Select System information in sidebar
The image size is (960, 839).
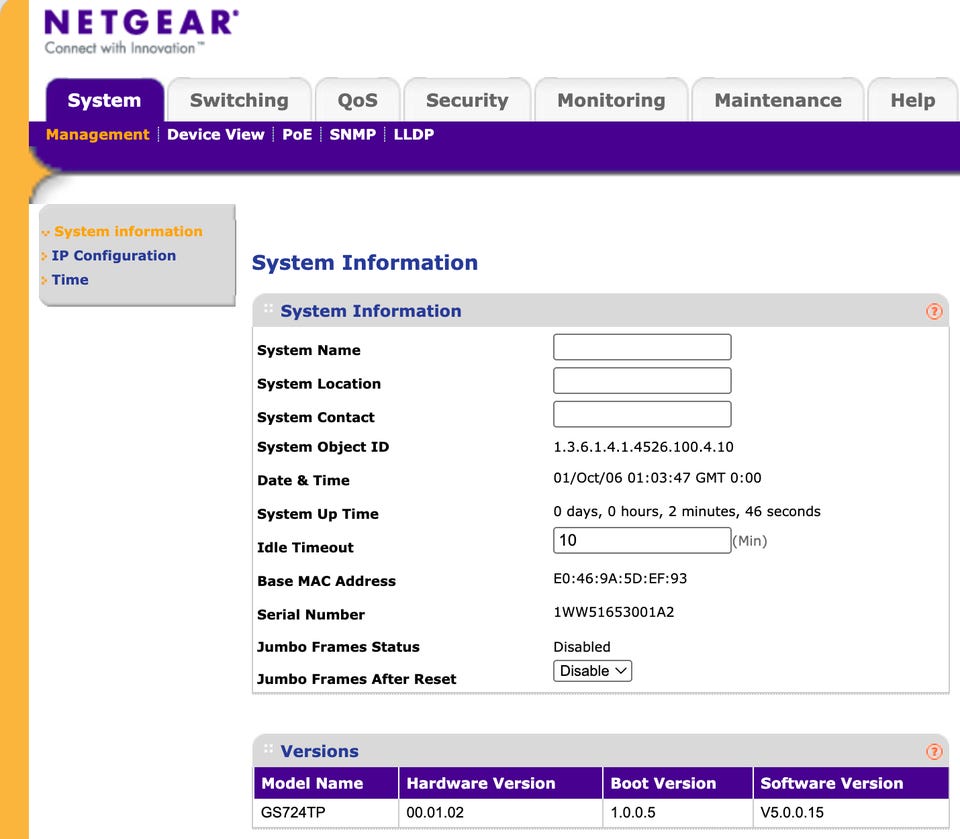click(128, 231)
